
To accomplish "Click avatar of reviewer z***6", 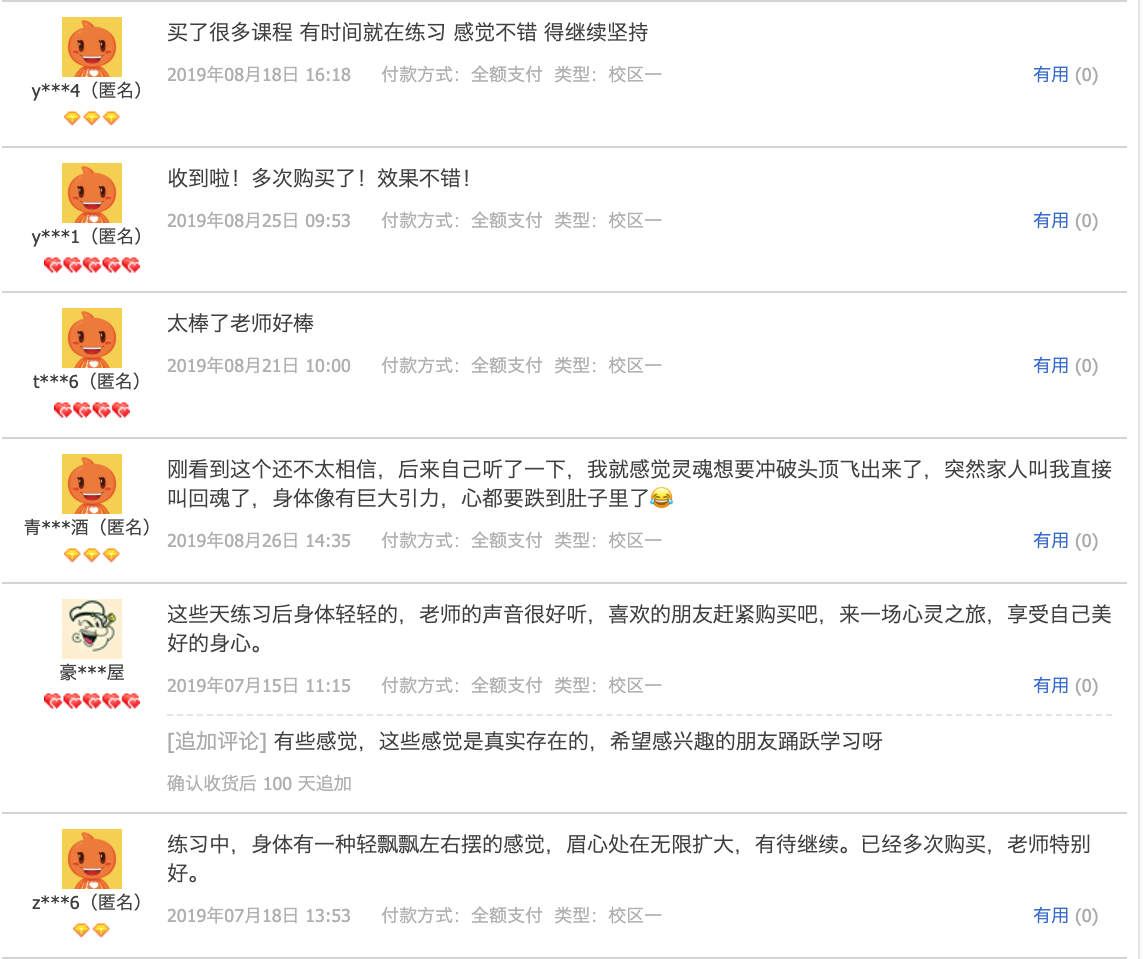I will click(x=92, y=858).
